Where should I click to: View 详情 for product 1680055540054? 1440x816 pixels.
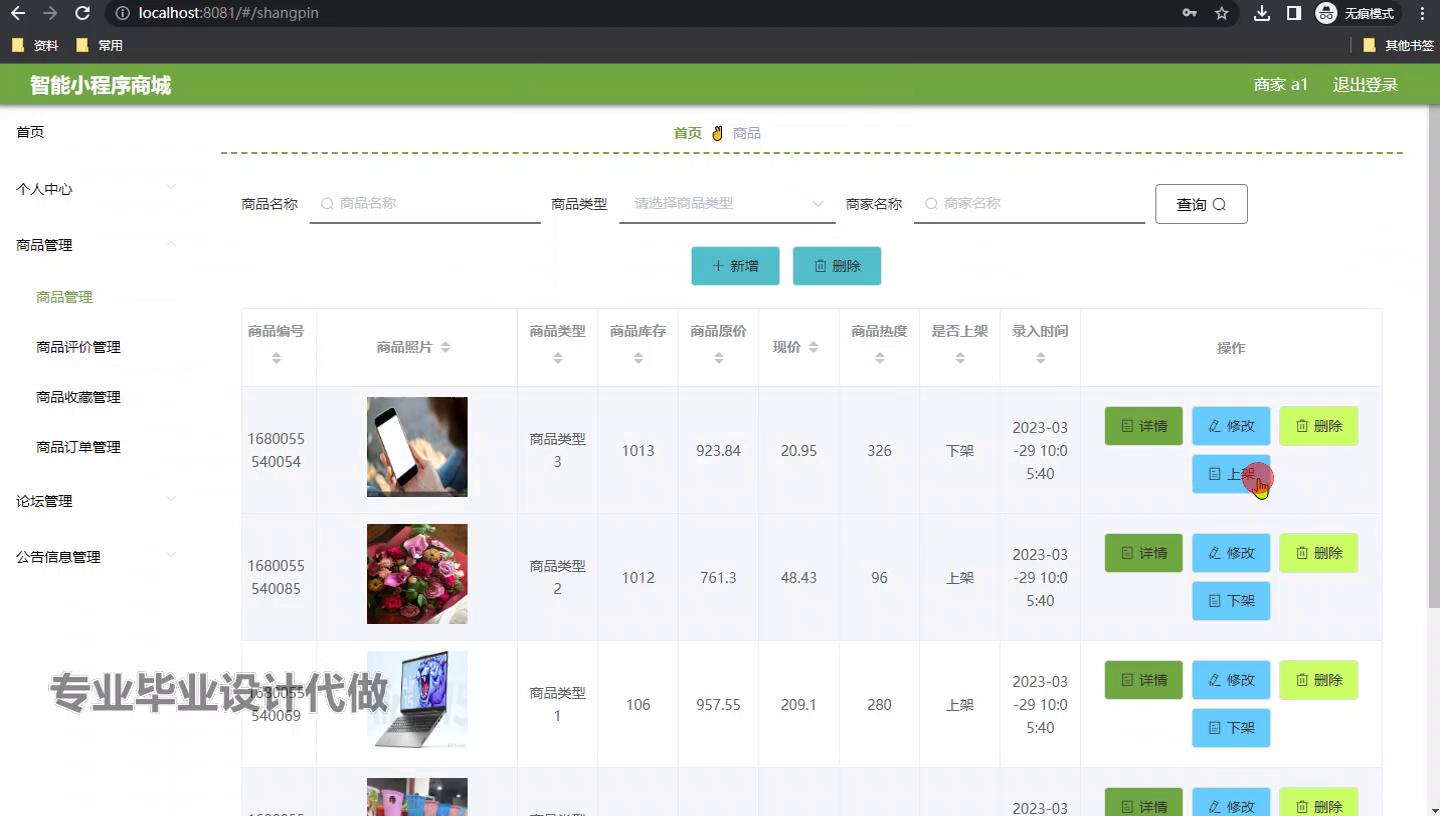click(1144, 426)
